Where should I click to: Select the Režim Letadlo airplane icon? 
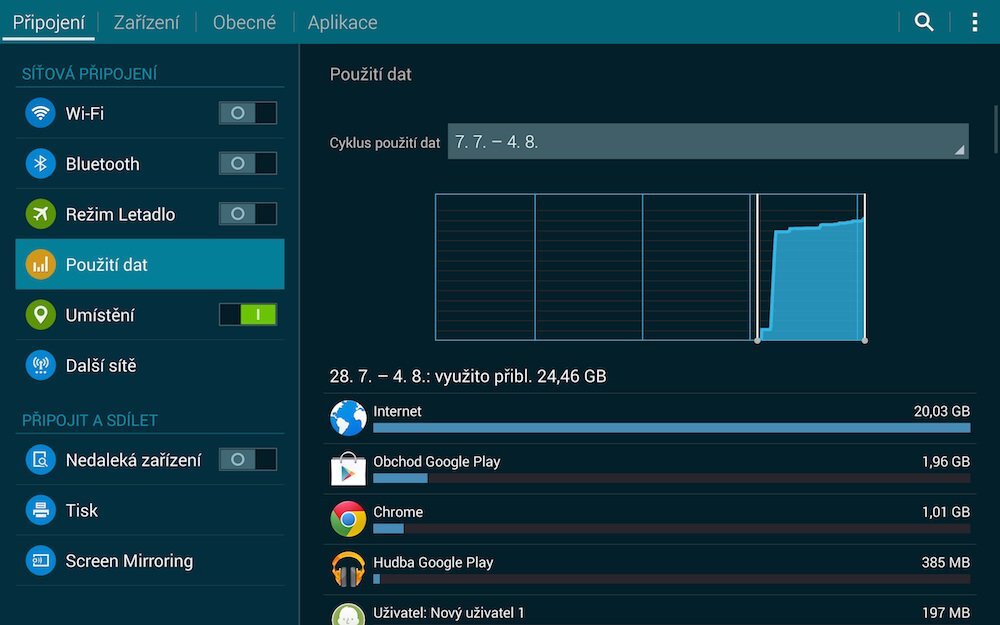point(40,213)
